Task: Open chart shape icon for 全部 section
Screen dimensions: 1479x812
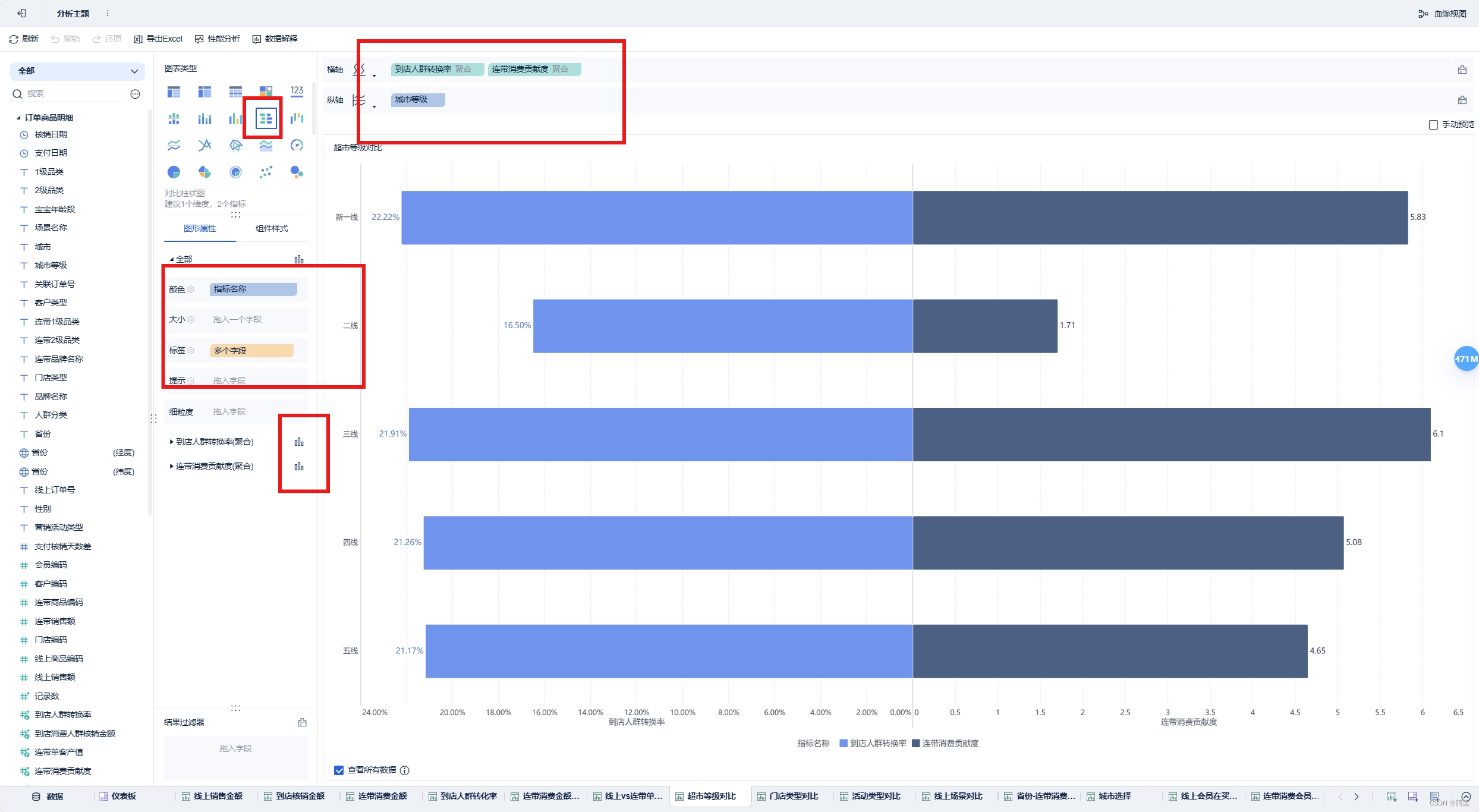Action: coord(299,259)
